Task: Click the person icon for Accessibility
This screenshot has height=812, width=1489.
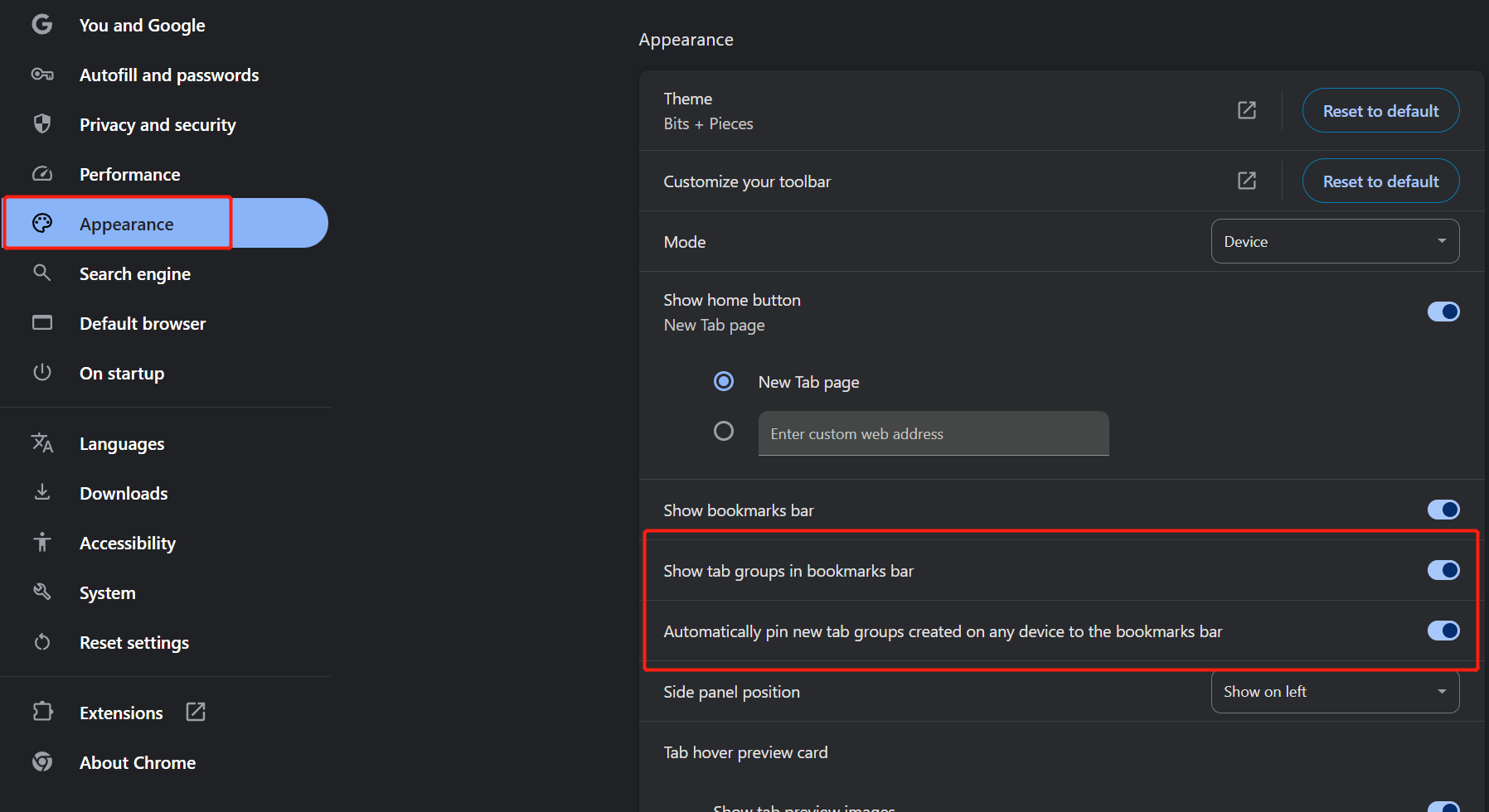Action: (42, 543)
